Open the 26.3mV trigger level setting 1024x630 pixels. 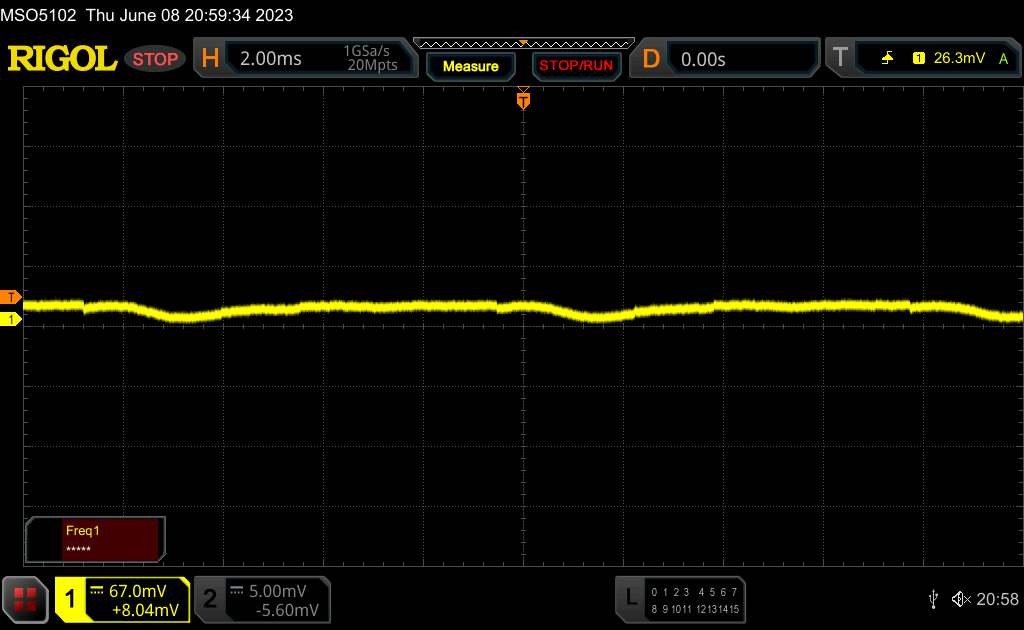coord(956,58)
